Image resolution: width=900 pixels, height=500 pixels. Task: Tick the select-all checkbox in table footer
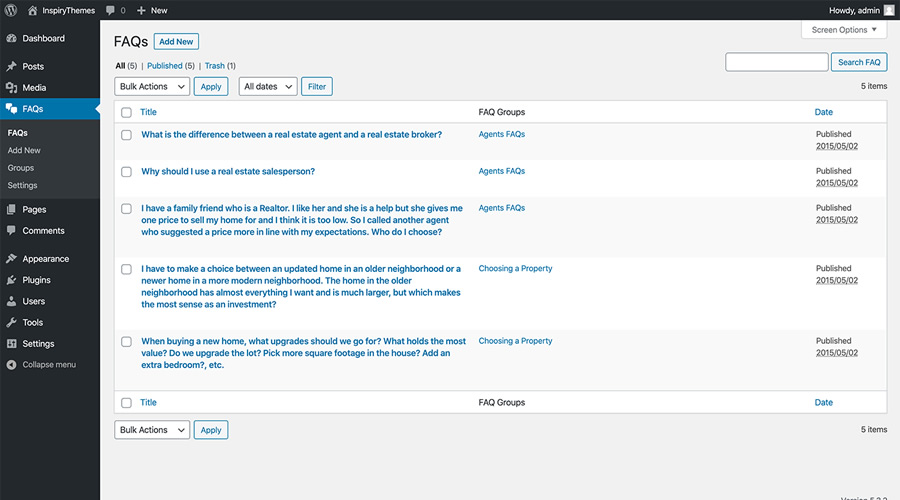click(x=126, y=403)
